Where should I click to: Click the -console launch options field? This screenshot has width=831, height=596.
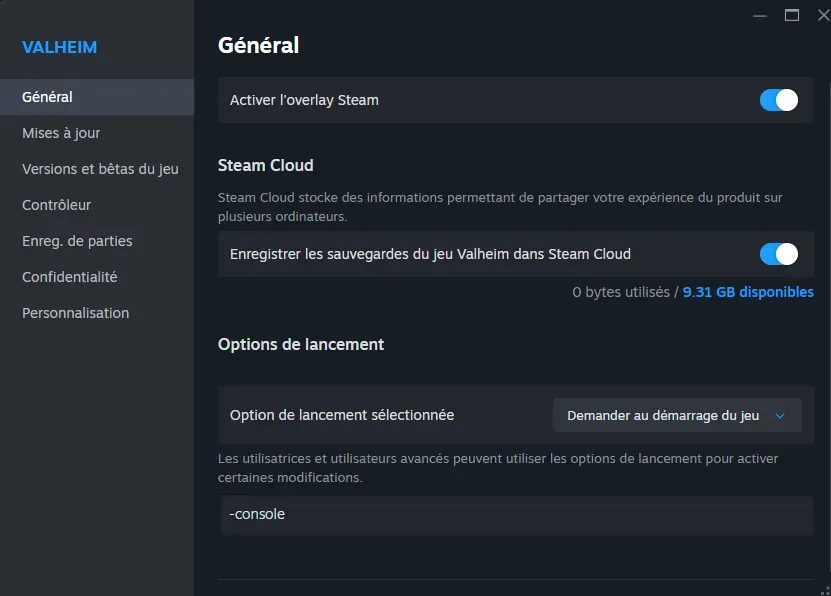click(516, 515)
